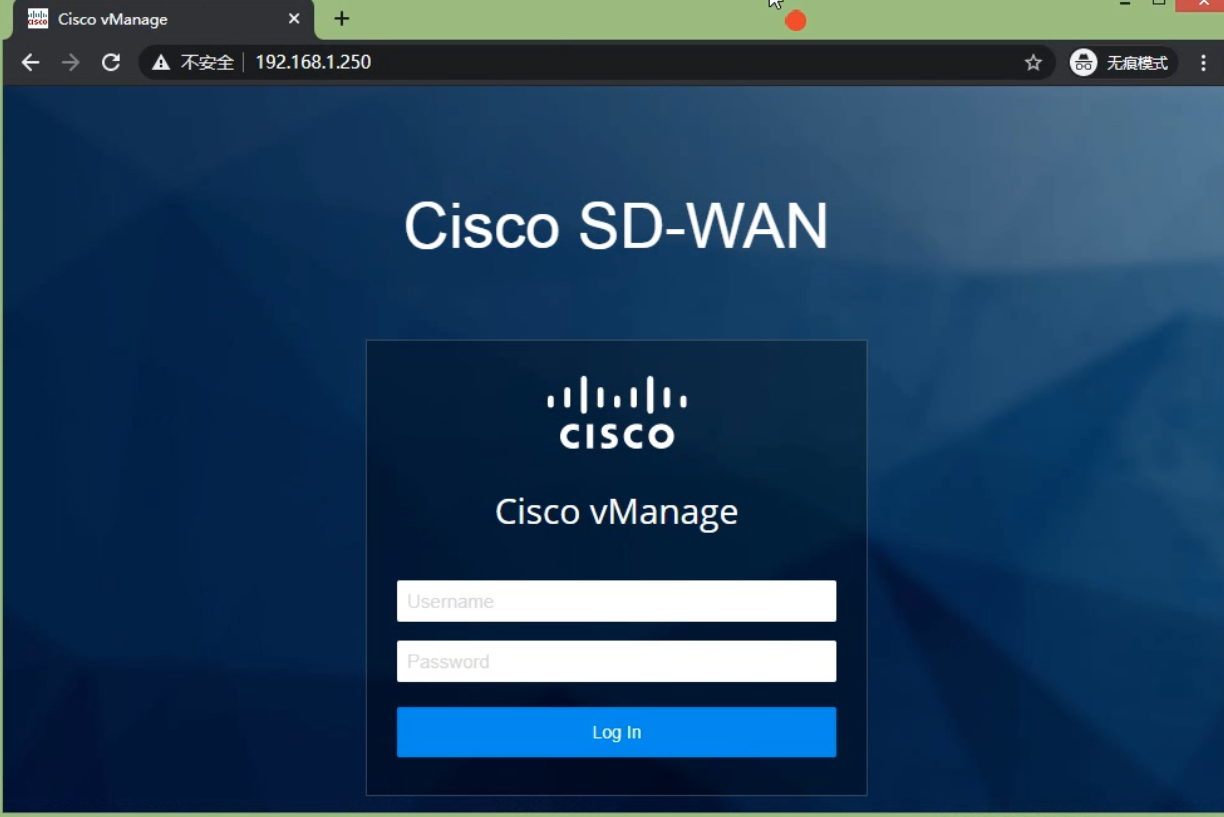Viewport: 1224px width, 817px height.
Task: Open the browser three-dot menu
Action: (x=1203, y=63)
